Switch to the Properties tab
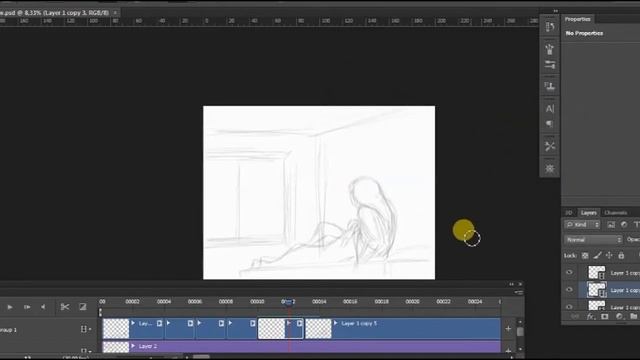 tap(578, 19)
